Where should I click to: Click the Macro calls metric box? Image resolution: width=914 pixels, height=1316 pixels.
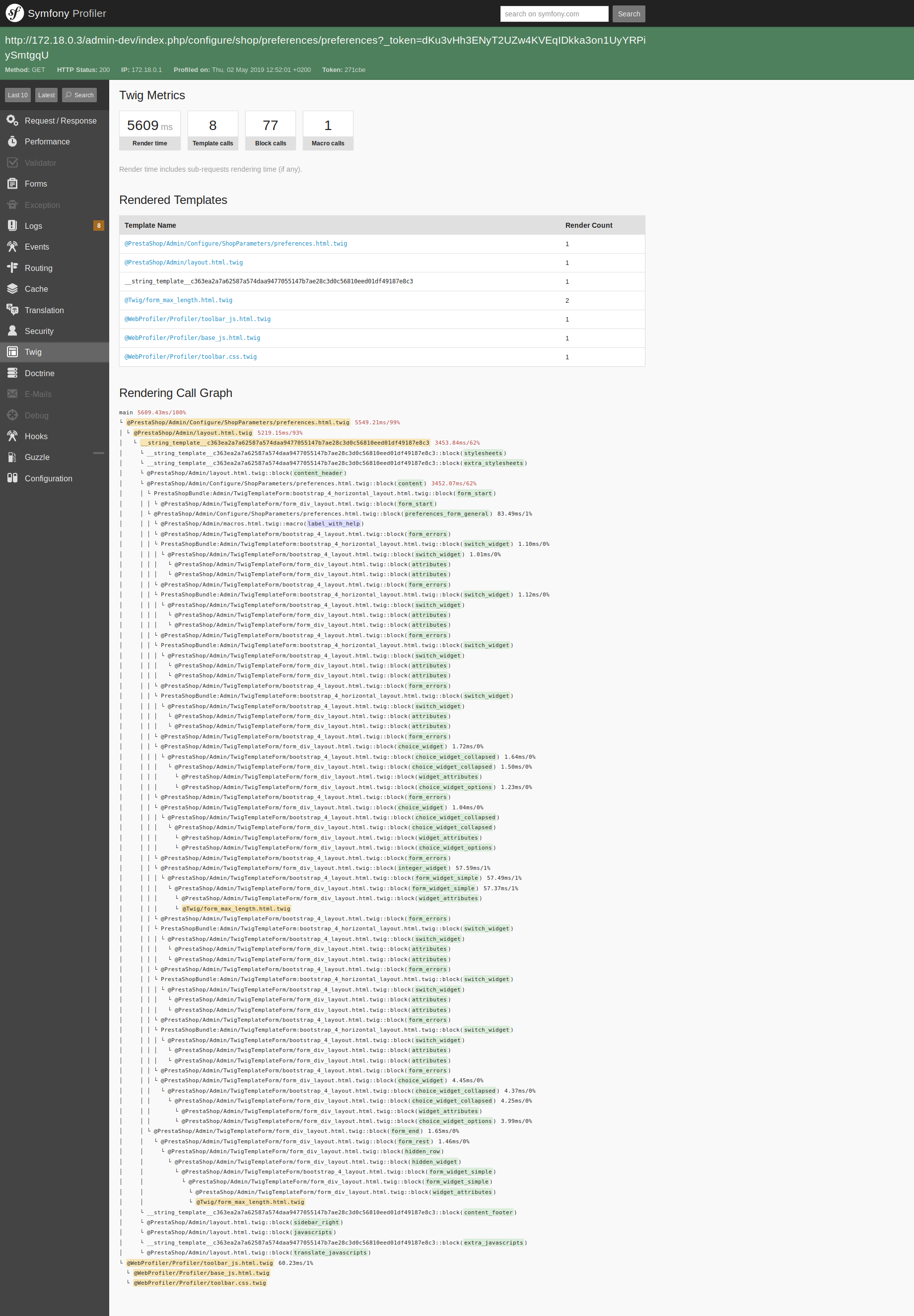pos(328,131)
